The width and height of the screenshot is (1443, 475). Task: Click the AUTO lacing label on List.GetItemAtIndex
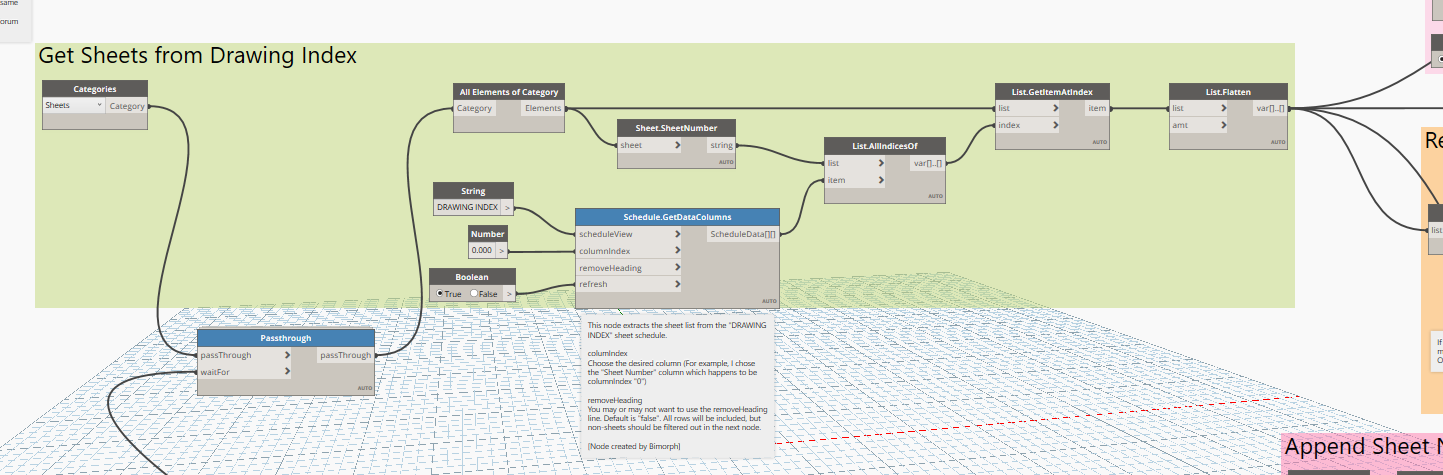1099,142
